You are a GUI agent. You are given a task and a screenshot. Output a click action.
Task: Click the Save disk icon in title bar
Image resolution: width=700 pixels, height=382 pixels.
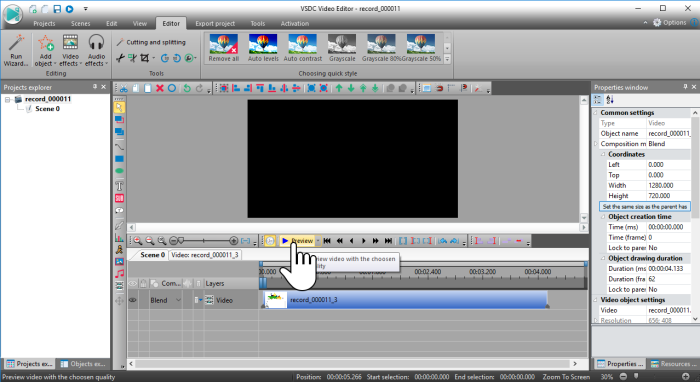[57, 9]
